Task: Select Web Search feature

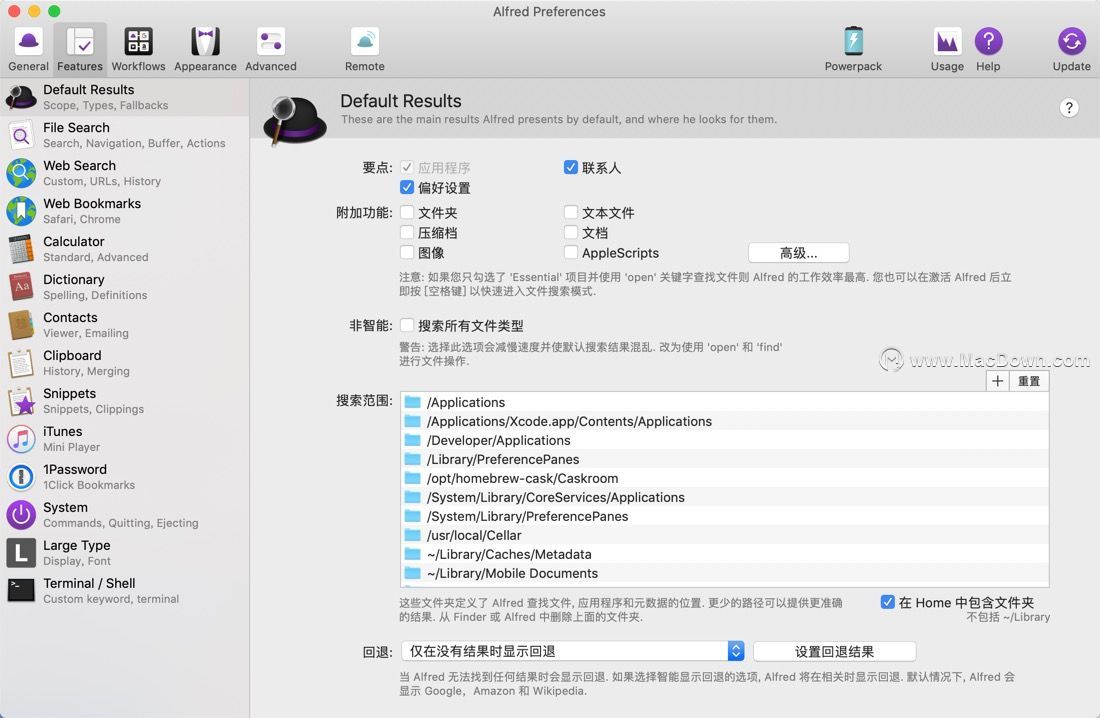Action: 125,173
